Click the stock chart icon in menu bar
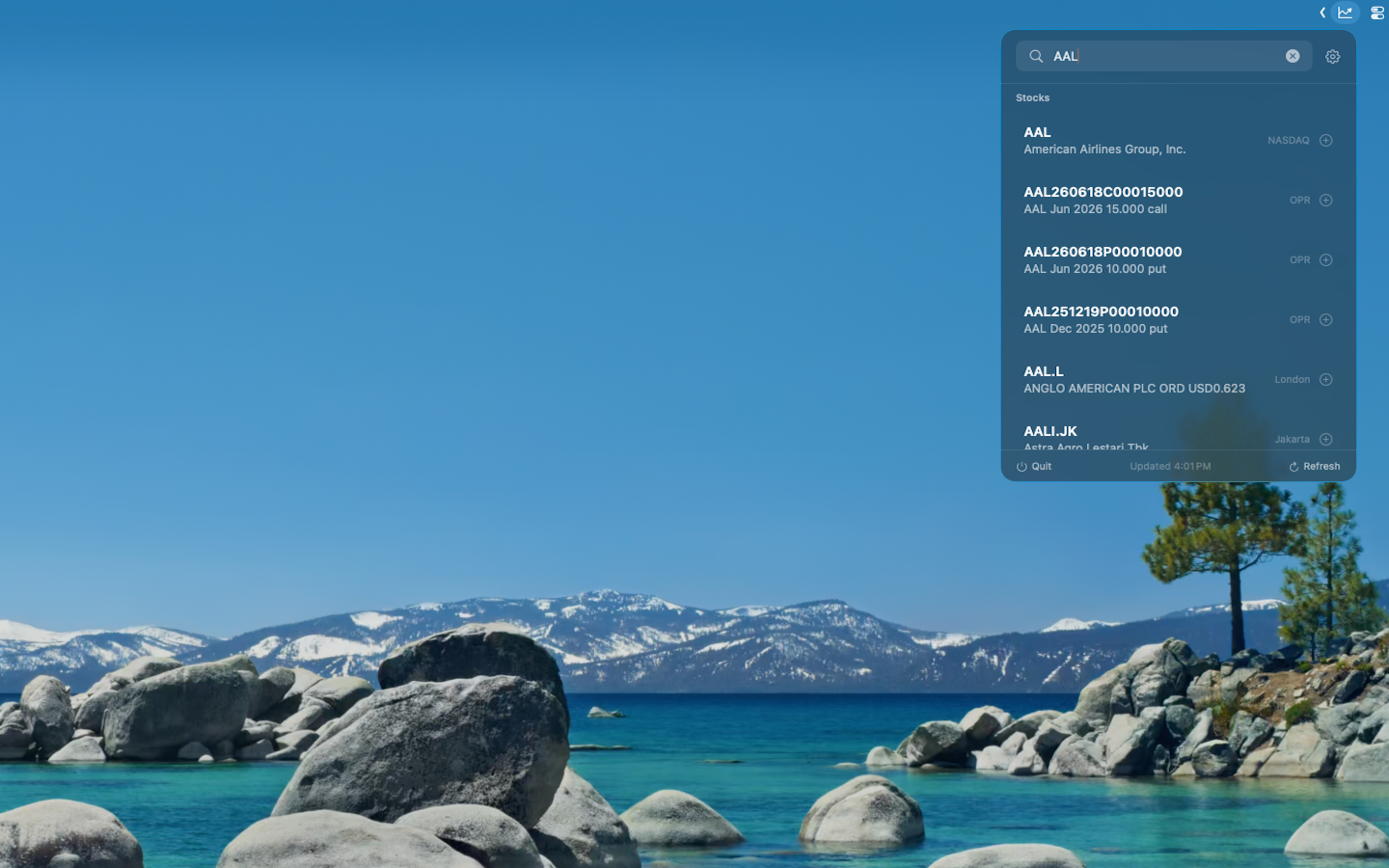1389x868 pixels. (x=1345, y=13)
